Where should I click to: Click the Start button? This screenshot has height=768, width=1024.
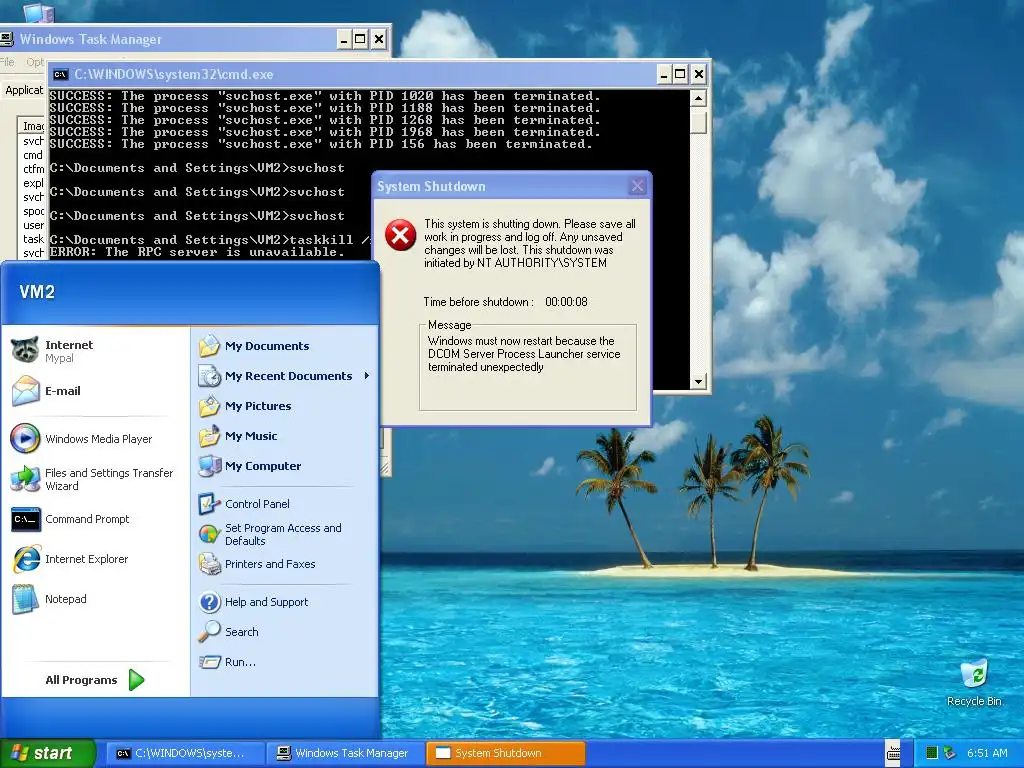coord(47,753)
